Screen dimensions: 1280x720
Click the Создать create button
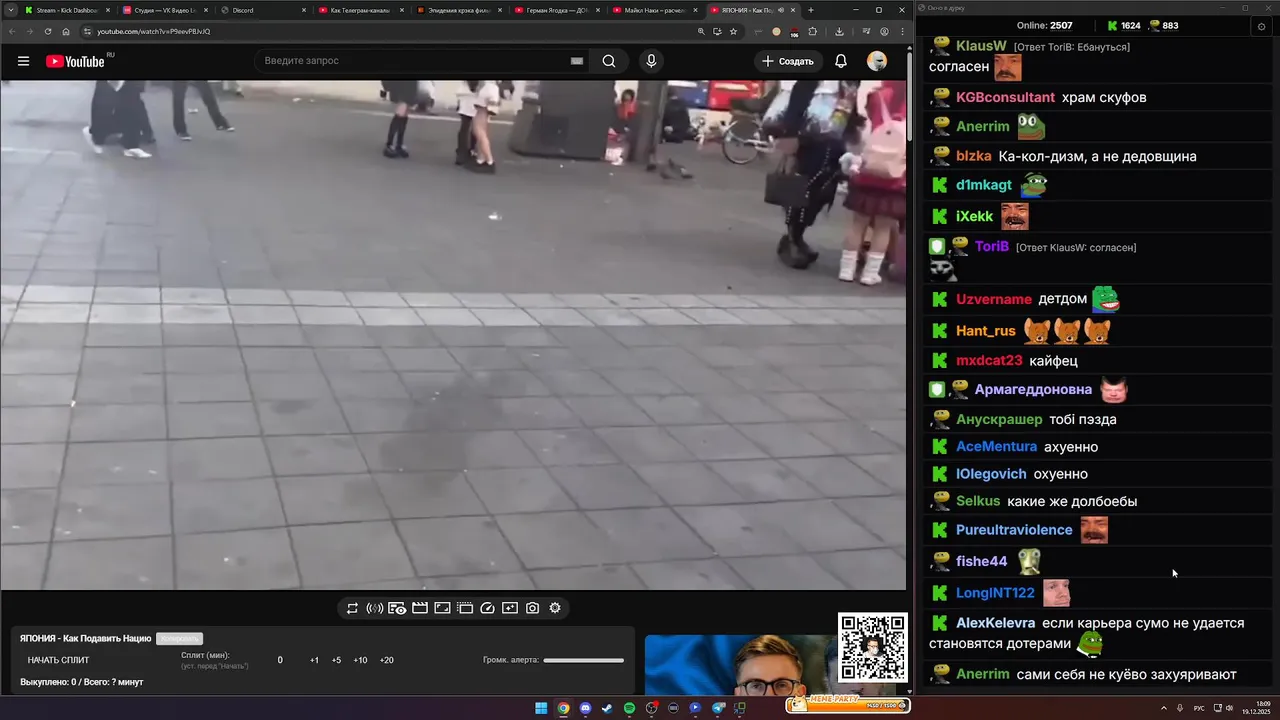[788, 61]
